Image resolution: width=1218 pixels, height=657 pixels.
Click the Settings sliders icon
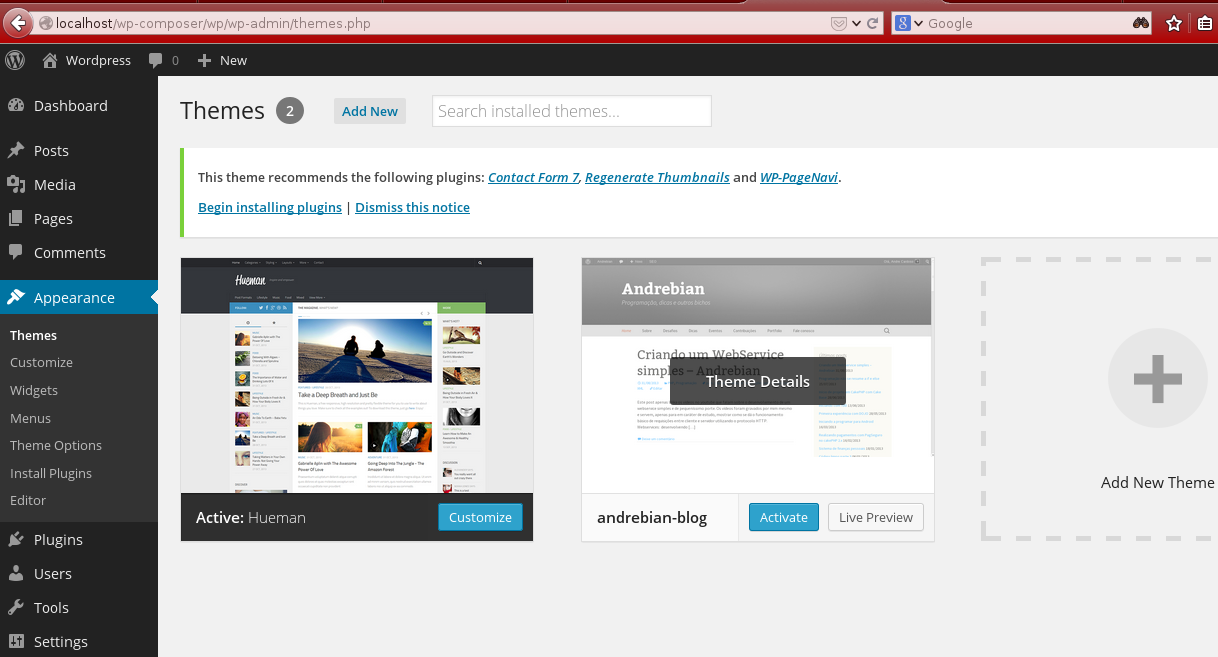16,642
